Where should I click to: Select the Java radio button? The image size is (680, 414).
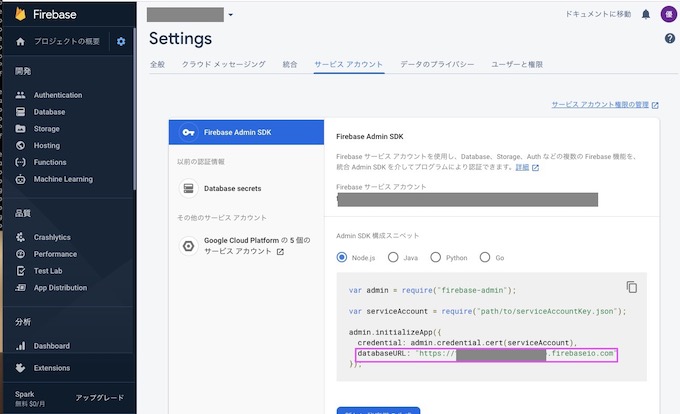[393, 258]
